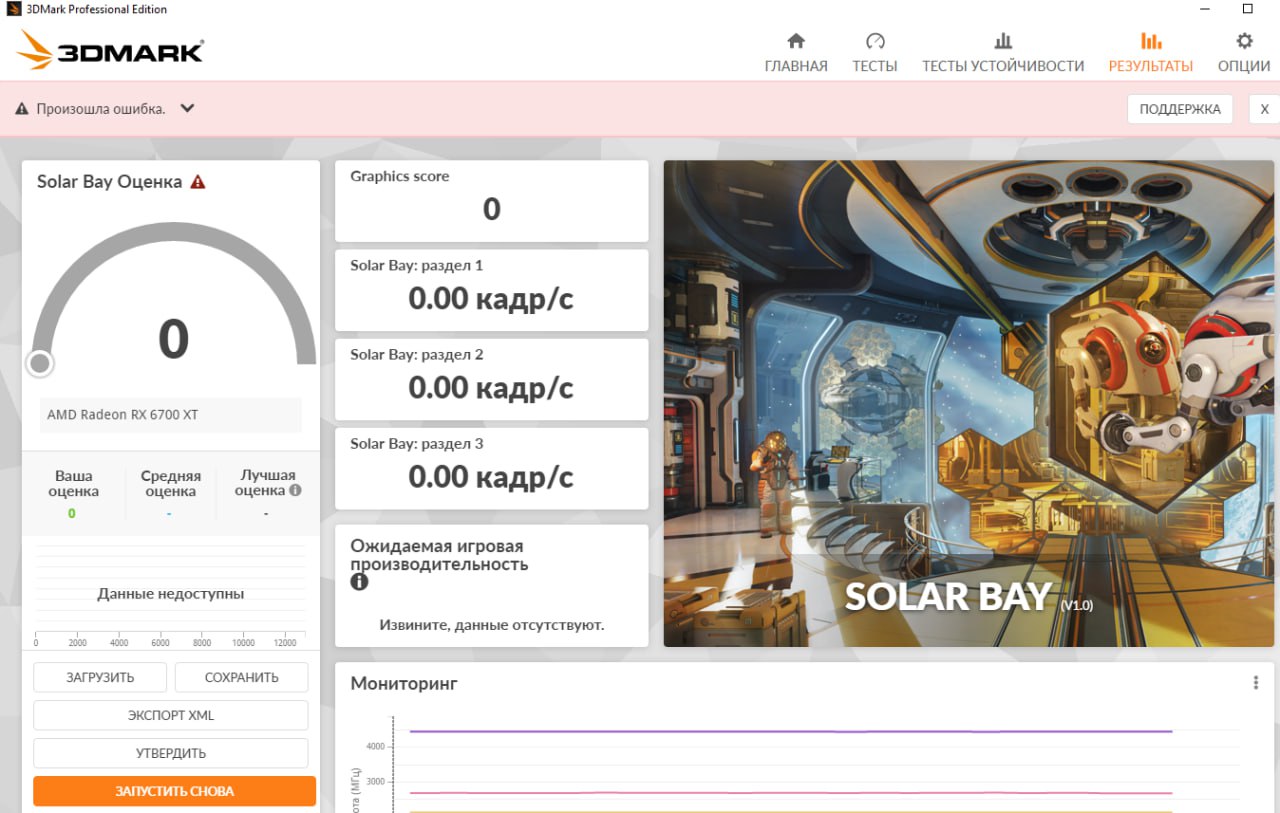Click the ЗАГРУЗИТЬ button
Image resolution: width=1280 pixels, height=813 pixels.
pyautogui.click(x=100, y=677)
